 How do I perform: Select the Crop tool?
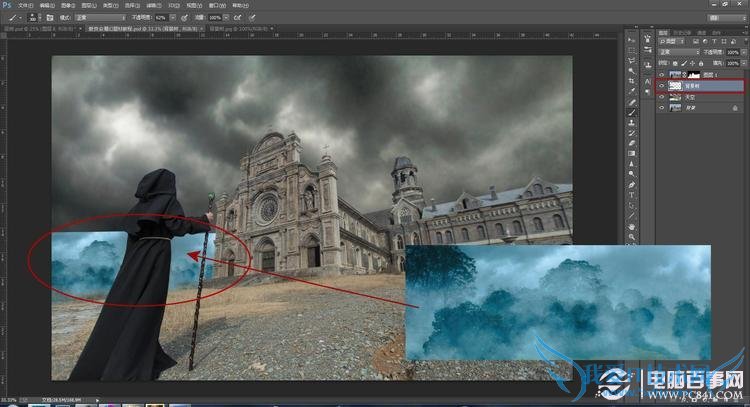click(x=632, y=81)
